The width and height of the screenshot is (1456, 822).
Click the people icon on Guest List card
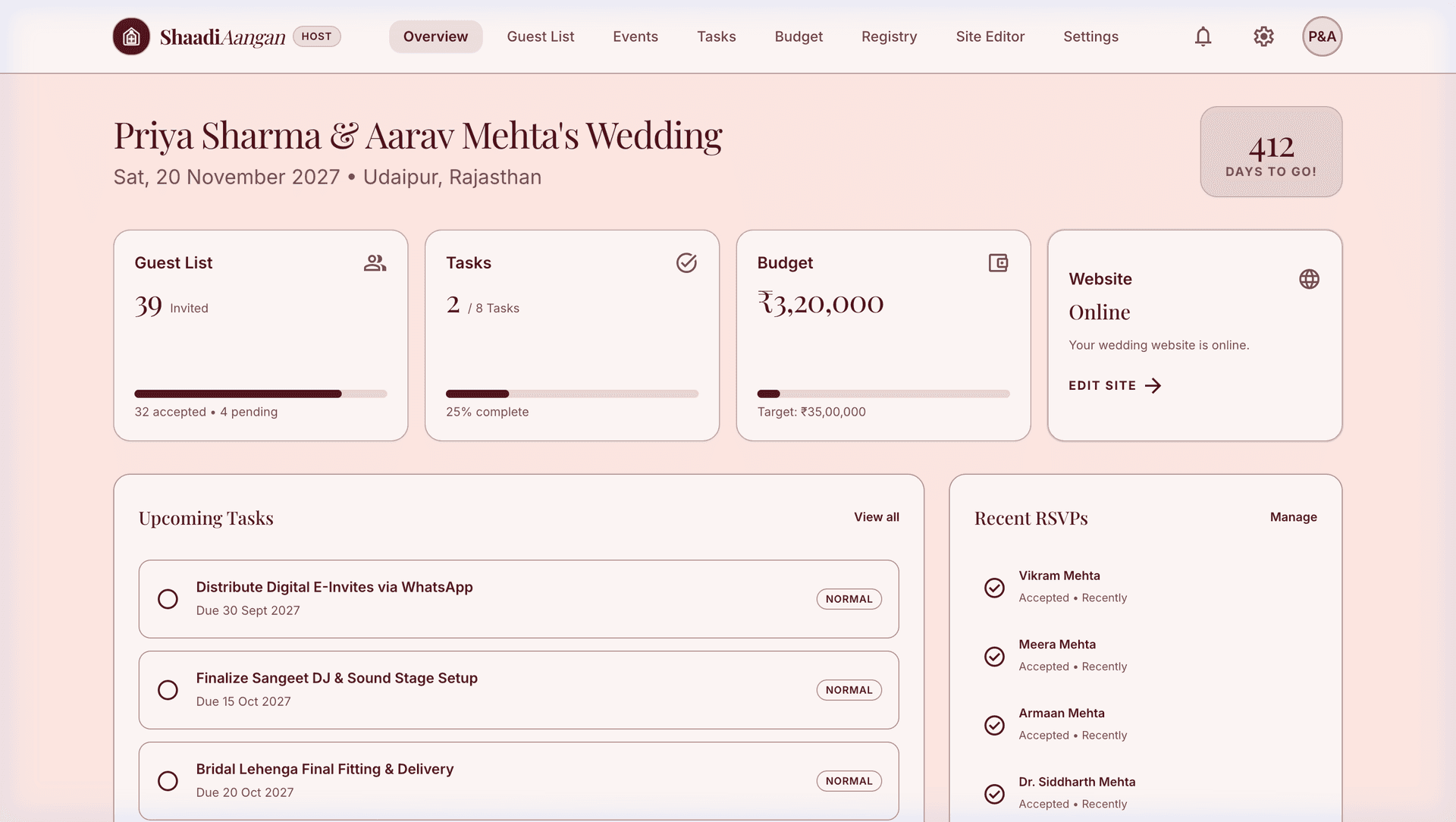pyautogui.click(x=375, y=263)
